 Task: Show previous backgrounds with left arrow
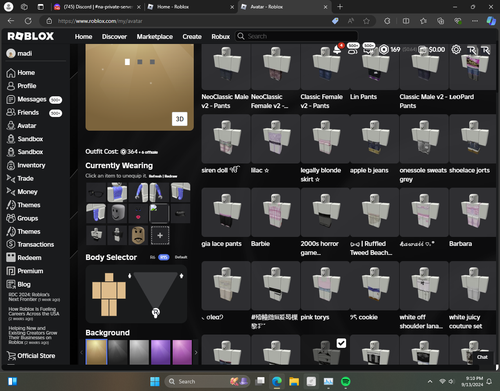point(82,352)
